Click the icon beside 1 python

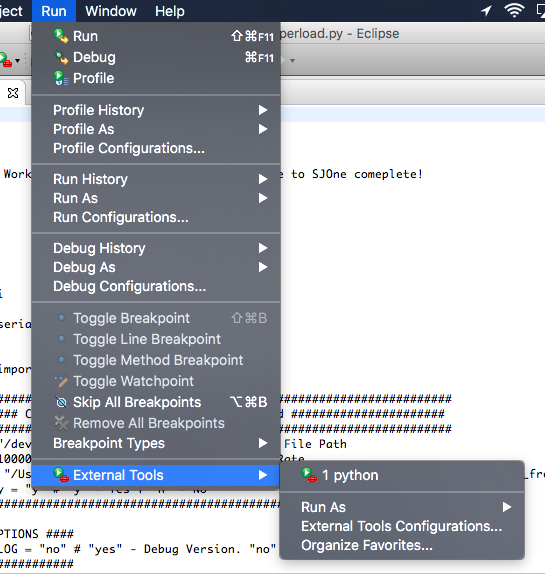click(309, 475)
